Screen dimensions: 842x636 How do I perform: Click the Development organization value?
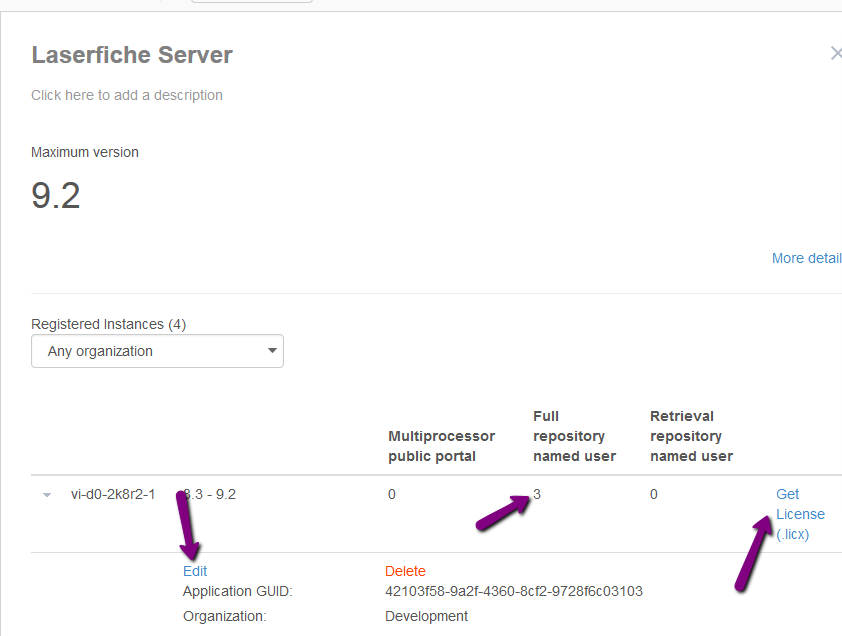coord(426,616)
